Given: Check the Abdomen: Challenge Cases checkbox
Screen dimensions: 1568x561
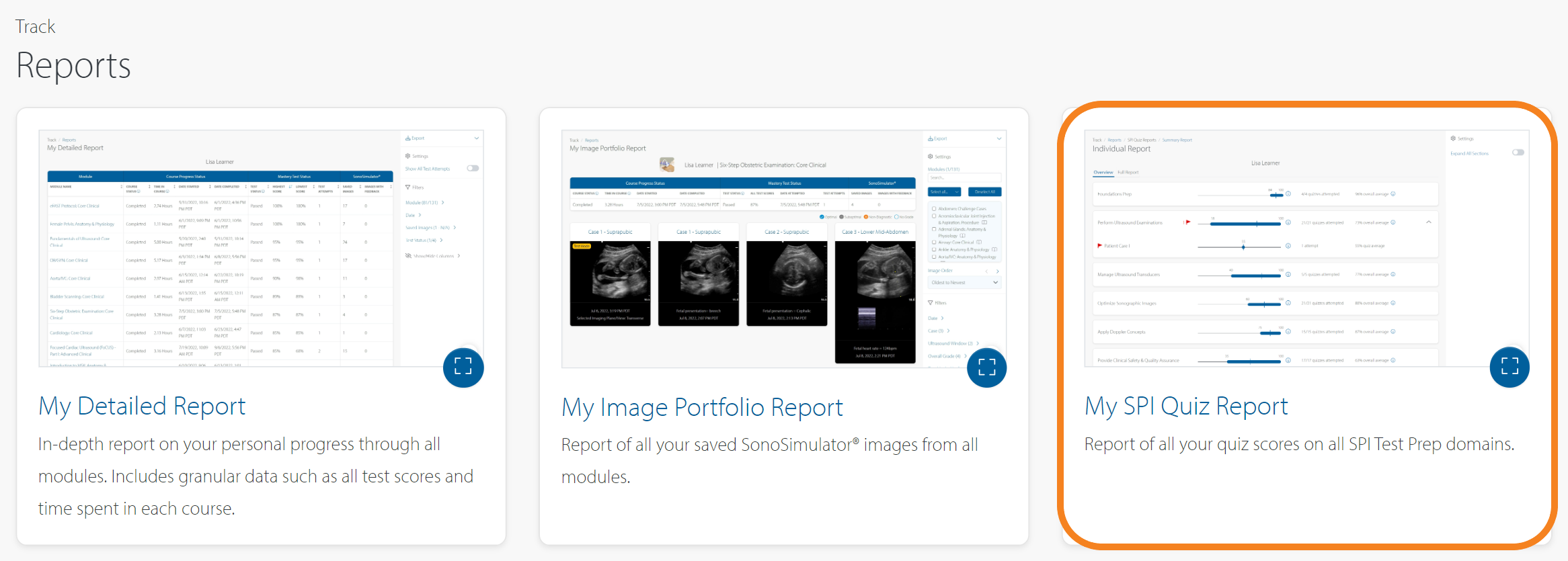Looking at the screenshot, I should coord(934,209).
